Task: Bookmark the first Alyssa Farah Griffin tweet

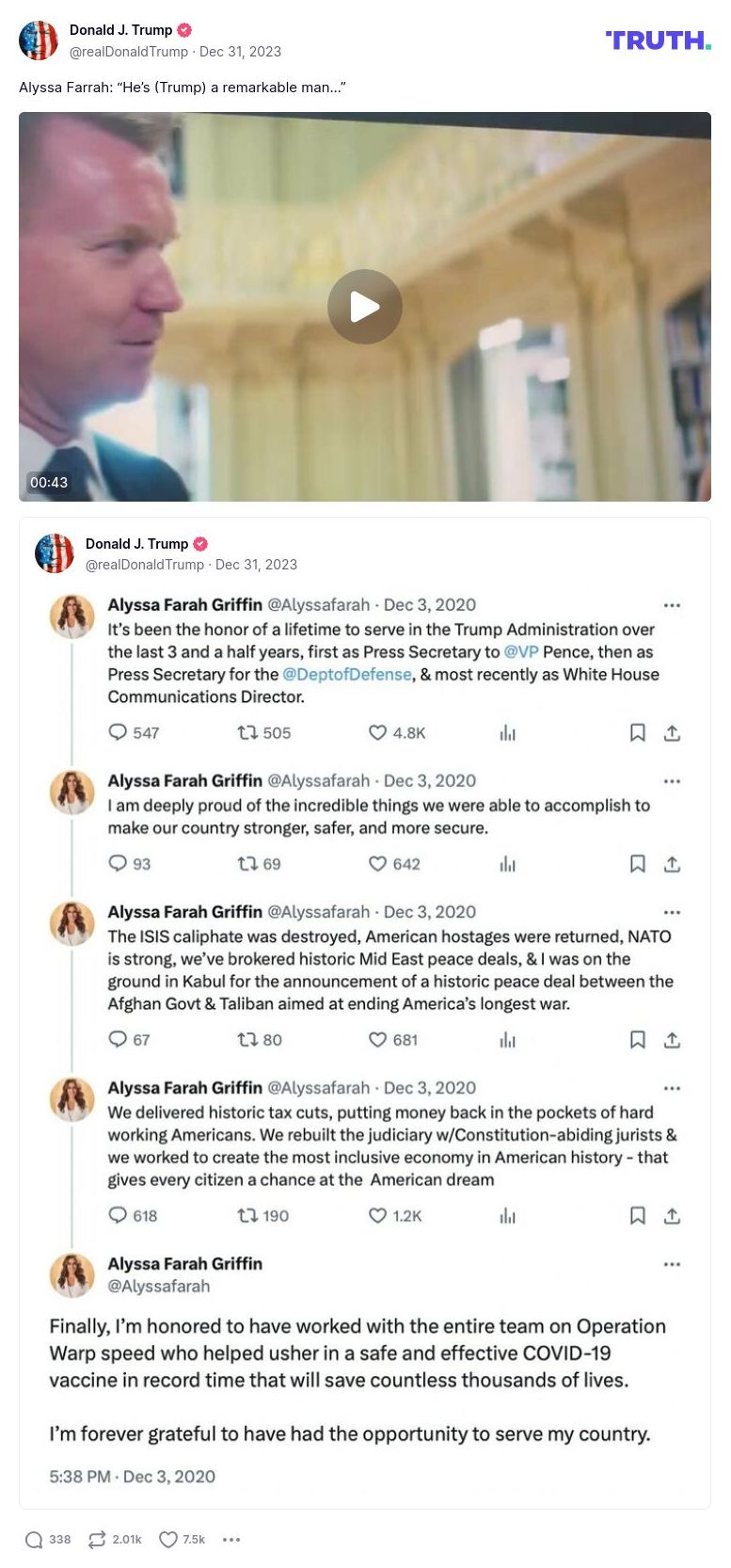Action: point(637,733)
